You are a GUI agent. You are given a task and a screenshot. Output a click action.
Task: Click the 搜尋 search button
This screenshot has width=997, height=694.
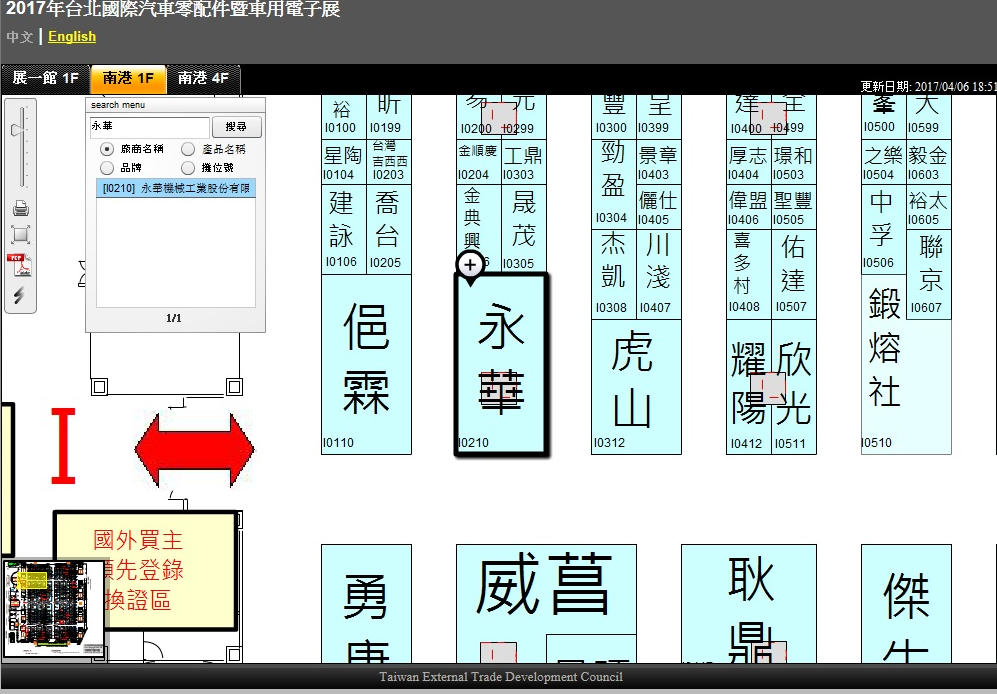click(x=237, y=127)
